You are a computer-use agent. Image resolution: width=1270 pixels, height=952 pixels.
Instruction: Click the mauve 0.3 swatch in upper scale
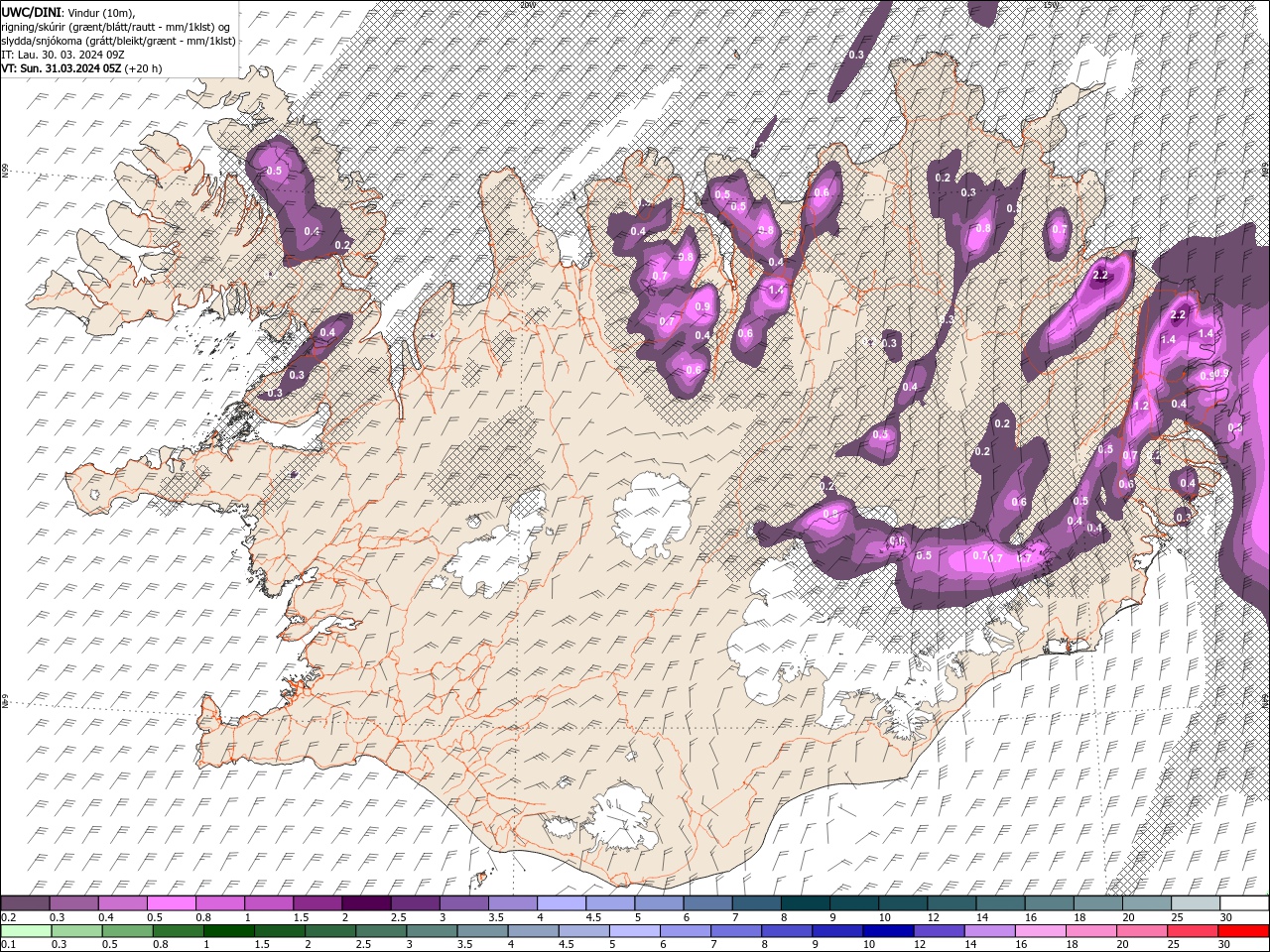73,903
